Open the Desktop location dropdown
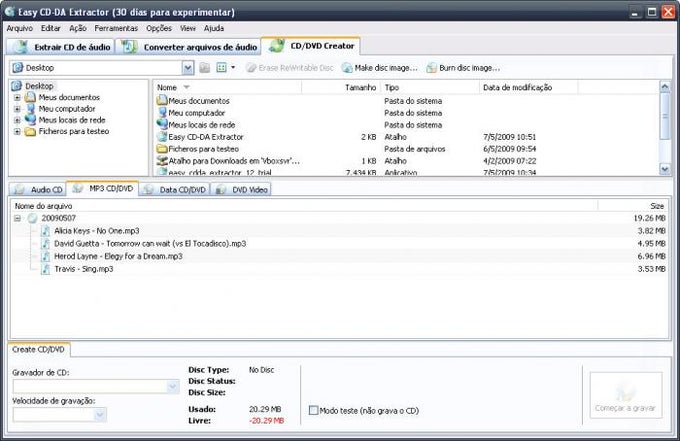The image size is (680, 441). tap(188, 68)
